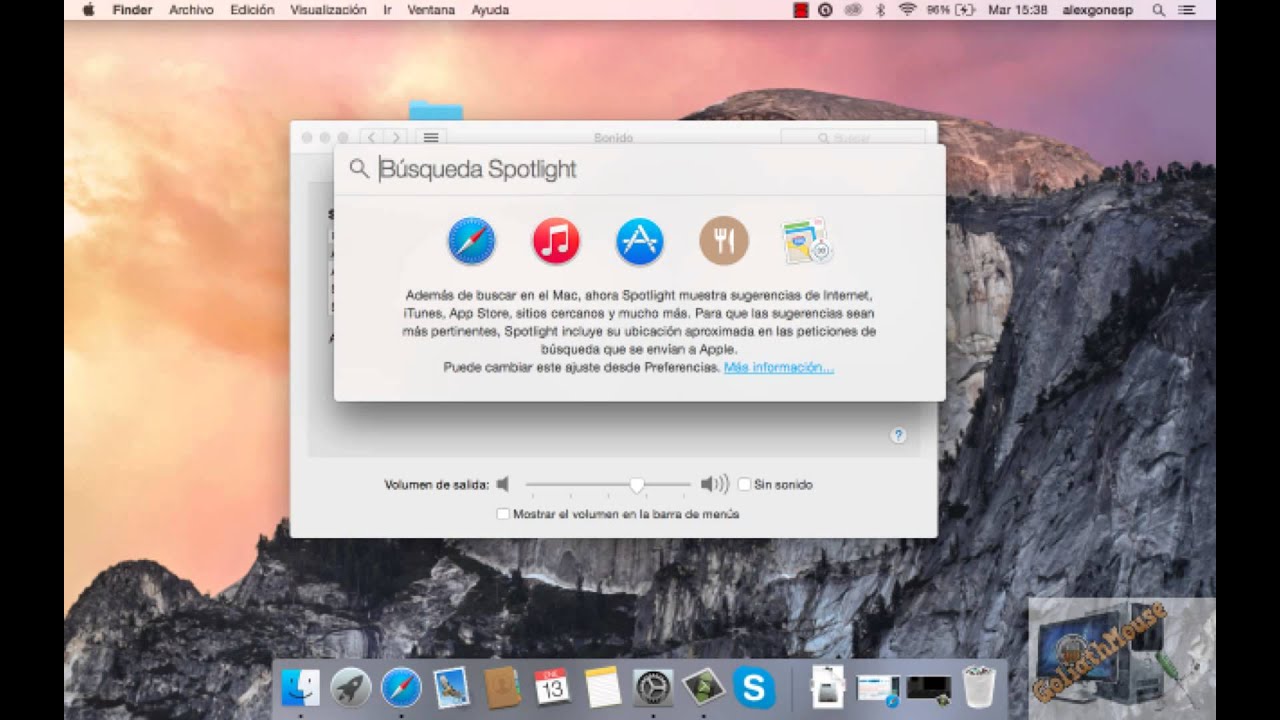Image resolution: width=1280 pixels, height=720 pixels.
Task: Open Finder from the Dock
Action: [300, 688]
